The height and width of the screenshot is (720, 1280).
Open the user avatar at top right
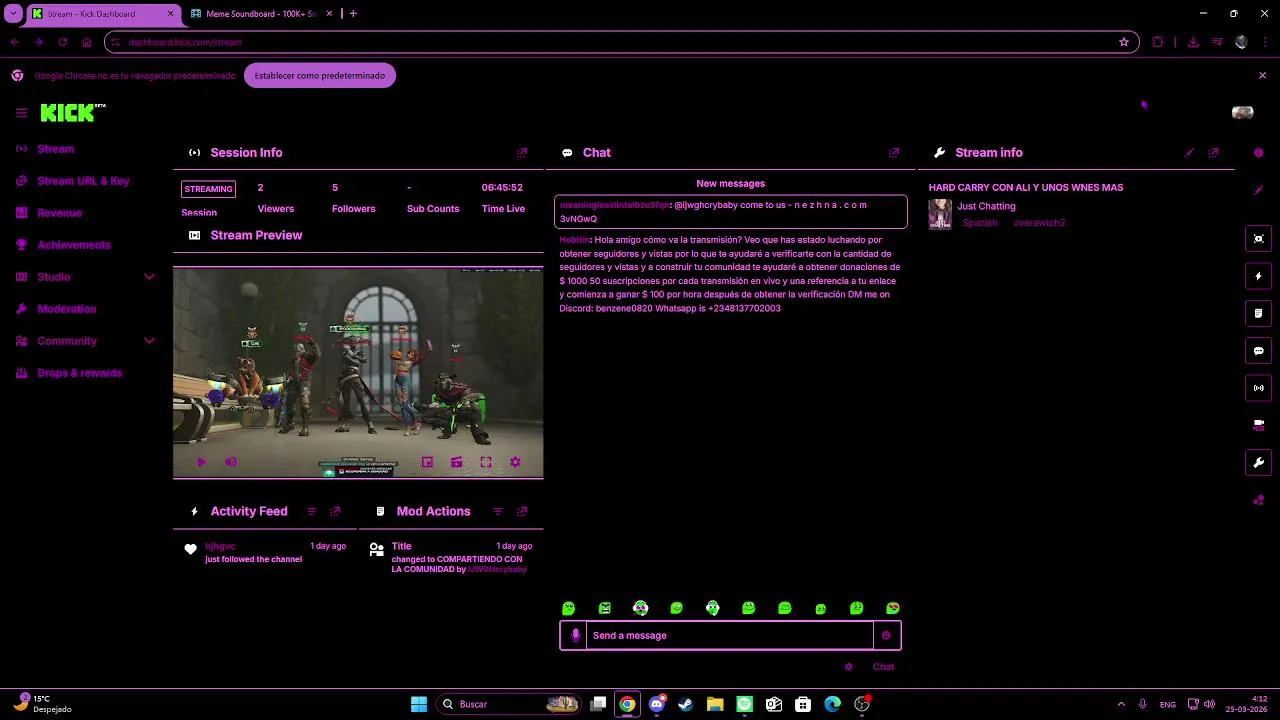pyautogui.click(x=1242, y=113)
